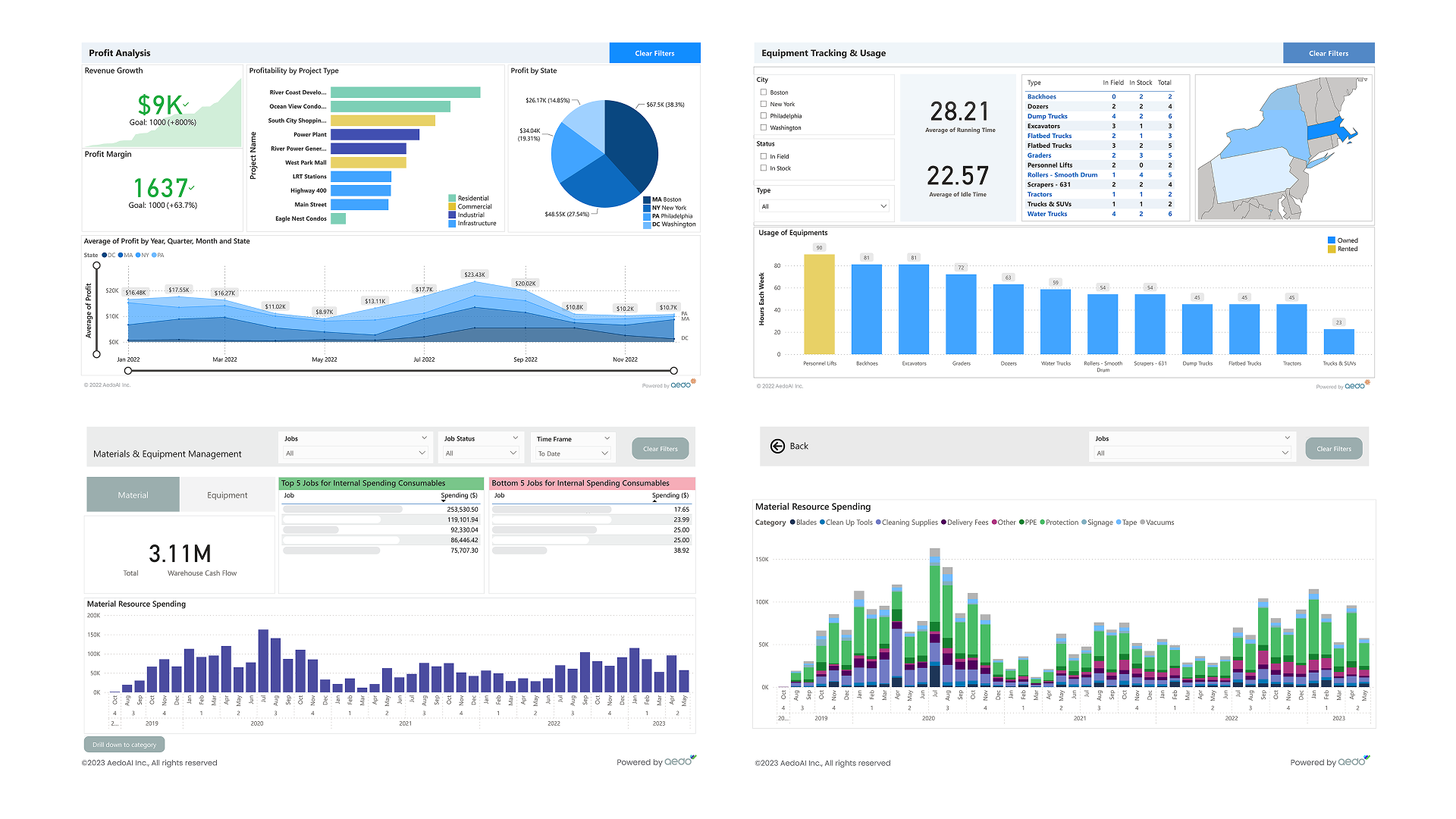Select the Material tab
This screenshot has height=819, width=1456.
(x=133, y=495)
